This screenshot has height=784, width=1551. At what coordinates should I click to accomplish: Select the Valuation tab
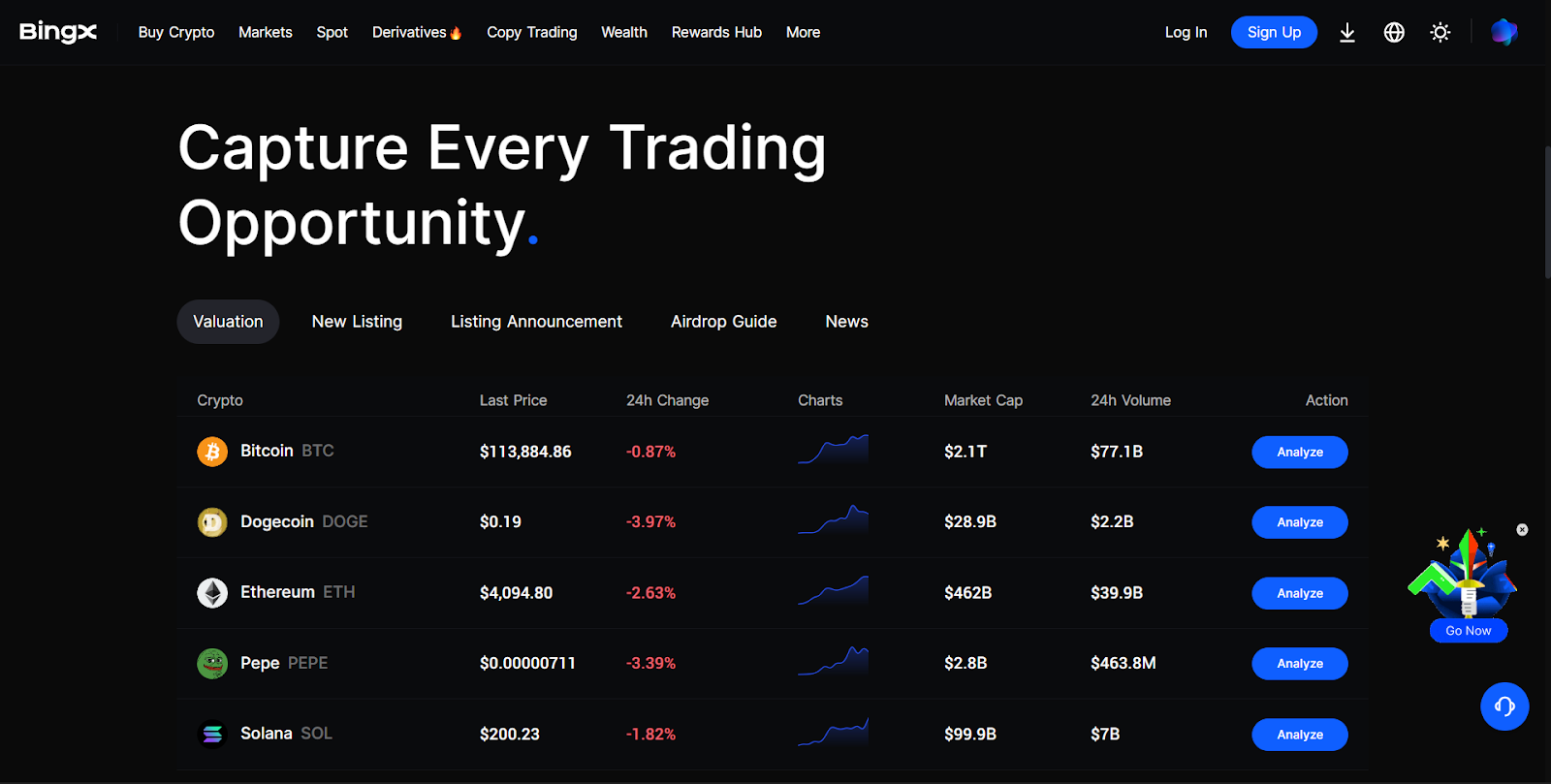coord(228,322)
